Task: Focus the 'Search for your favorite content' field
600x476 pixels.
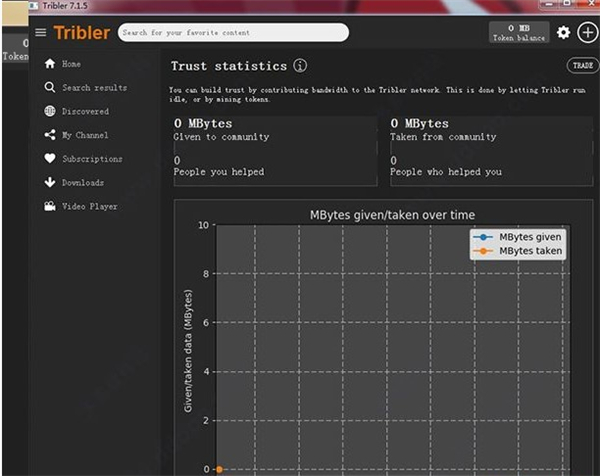Action: click(232, 33)
